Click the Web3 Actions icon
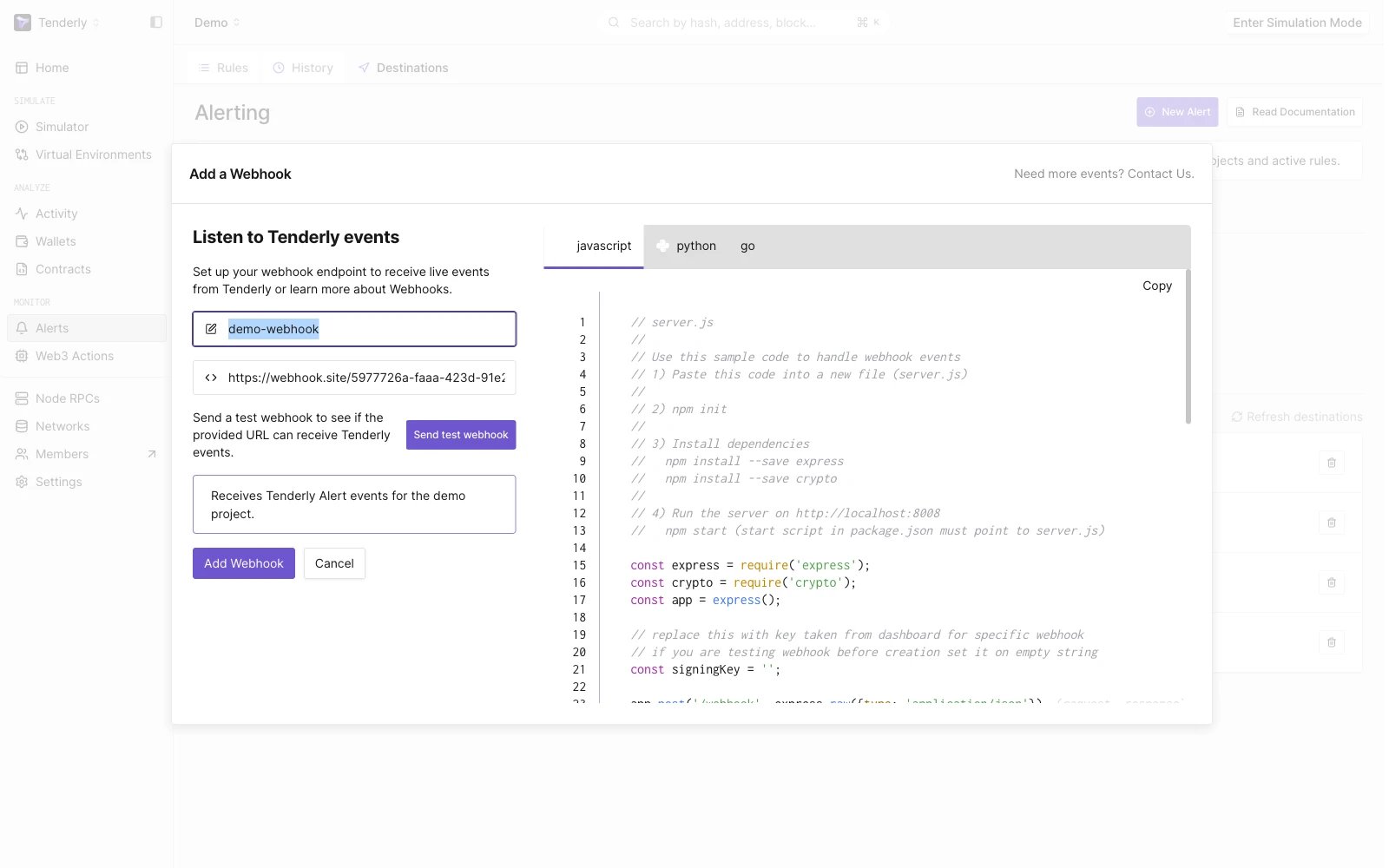This screenshot has width=1389, height=868. 22,356
